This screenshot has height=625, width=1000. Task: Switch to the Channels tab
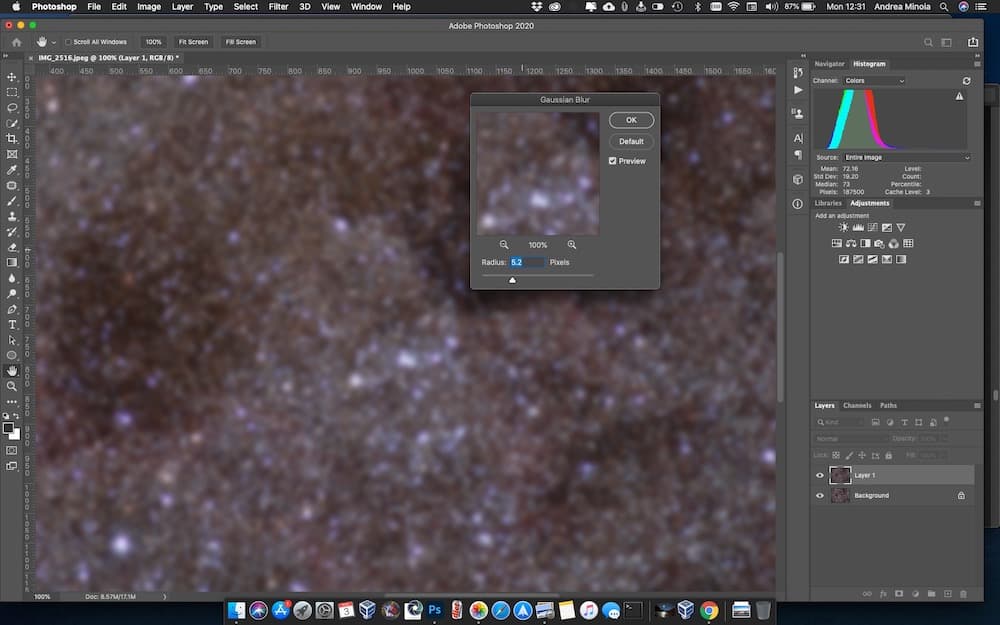(857, 405)
